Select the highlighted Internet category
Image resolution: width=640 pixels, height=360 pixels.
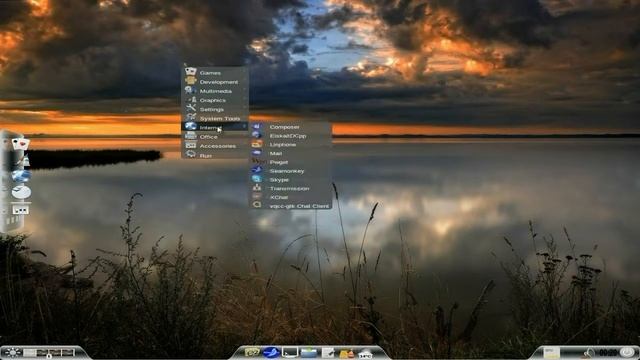coord(215,127)
